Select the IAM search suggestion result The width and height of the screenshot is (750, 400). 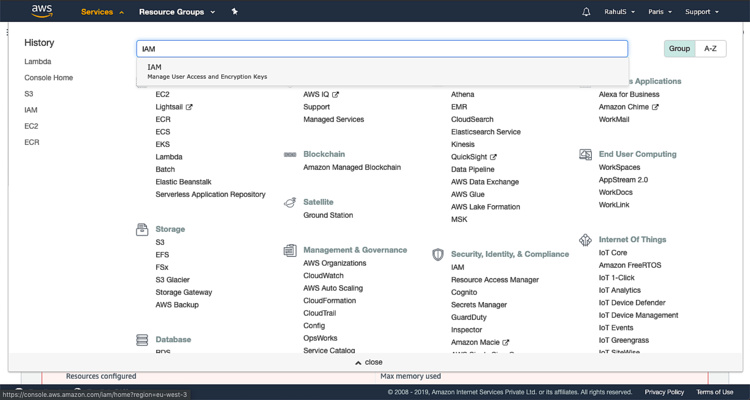pyautogui.click(x=383, y=72)
